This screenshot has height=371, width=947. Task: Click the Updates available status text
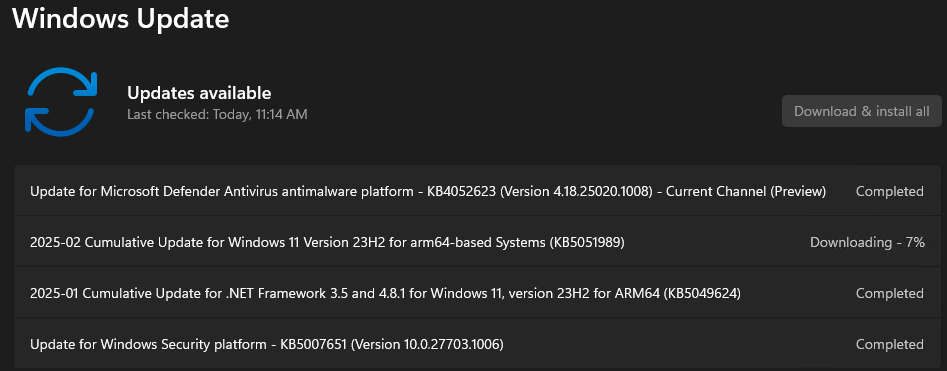click(x=199, y=93)
